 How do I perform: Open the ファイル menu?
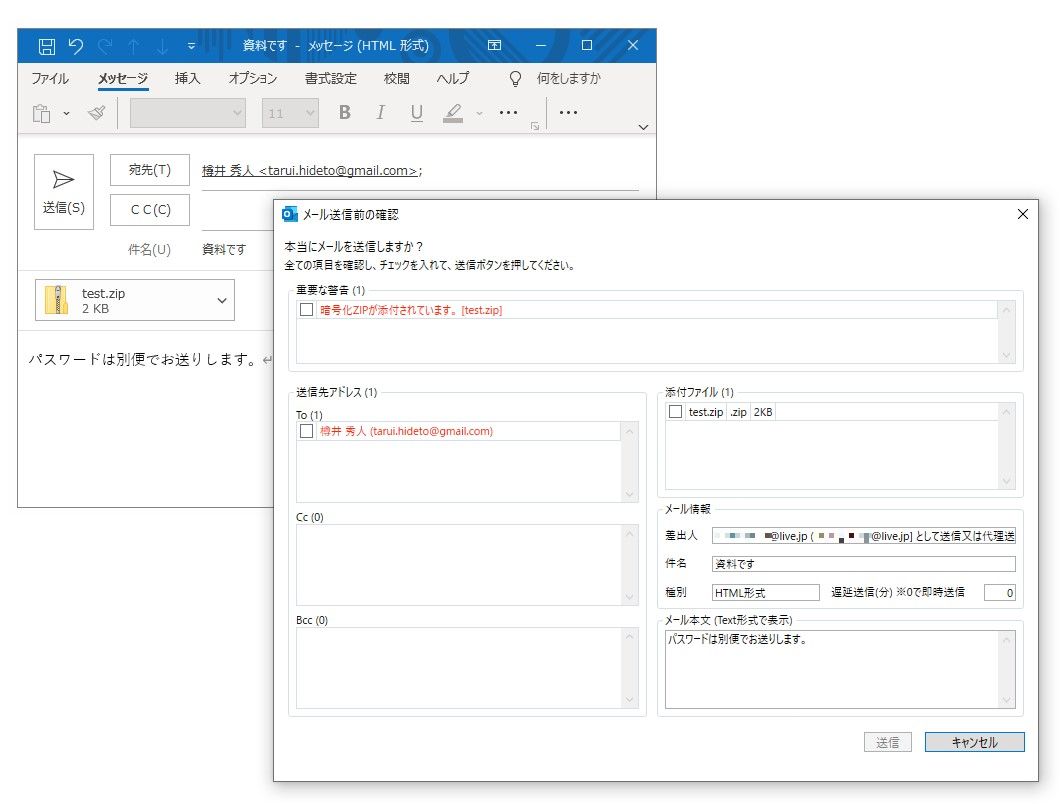[50, 79]
